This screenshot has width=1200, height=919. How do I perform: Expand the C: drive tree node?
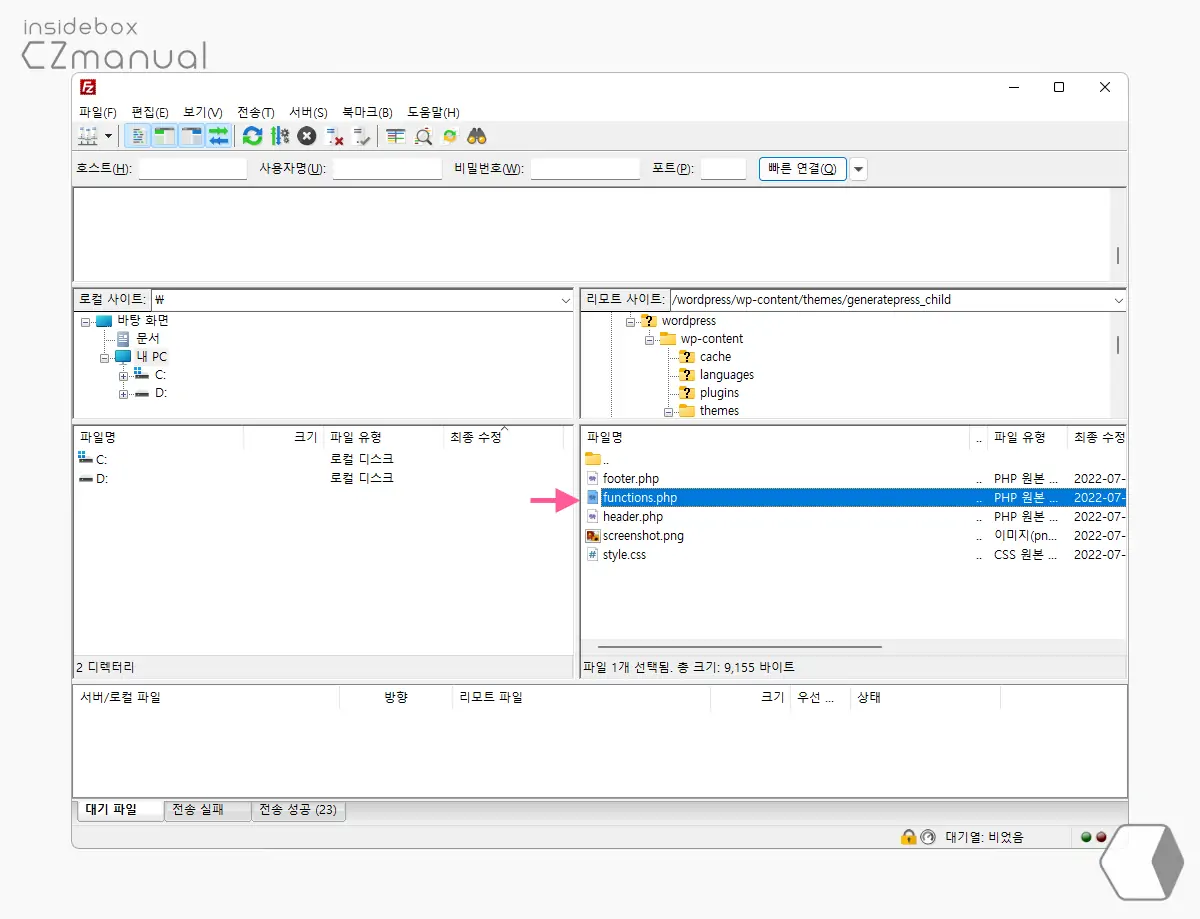(124, 375)
